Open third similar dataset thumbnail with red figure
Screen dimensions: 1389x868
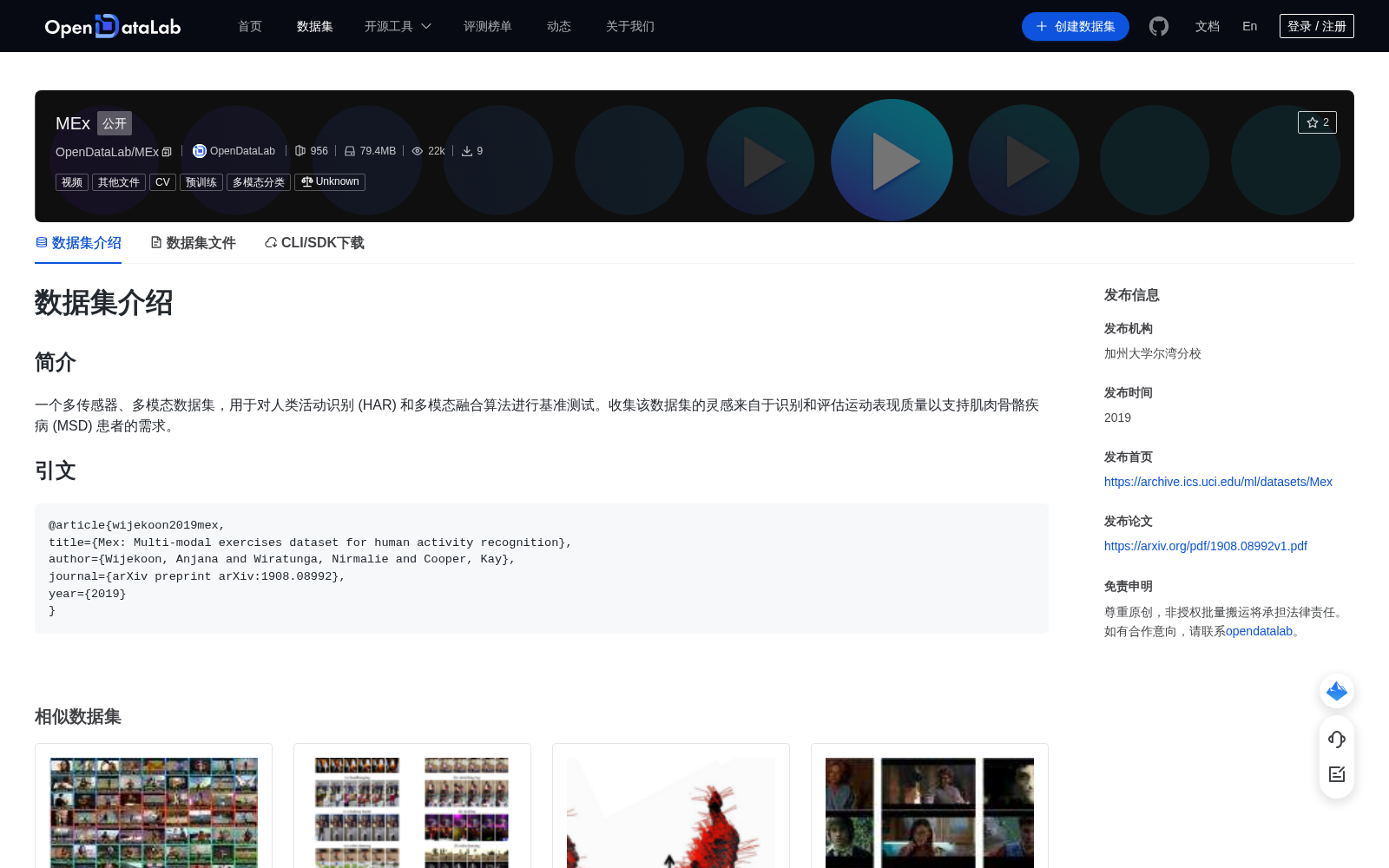pos(671,812)
